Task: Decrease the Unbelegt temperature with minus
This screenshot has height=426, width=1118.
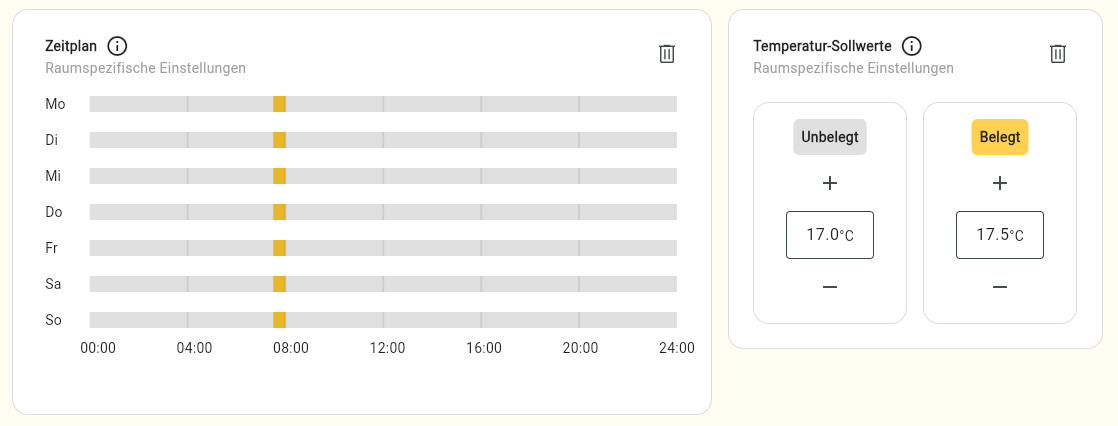Action: point(830,287)
